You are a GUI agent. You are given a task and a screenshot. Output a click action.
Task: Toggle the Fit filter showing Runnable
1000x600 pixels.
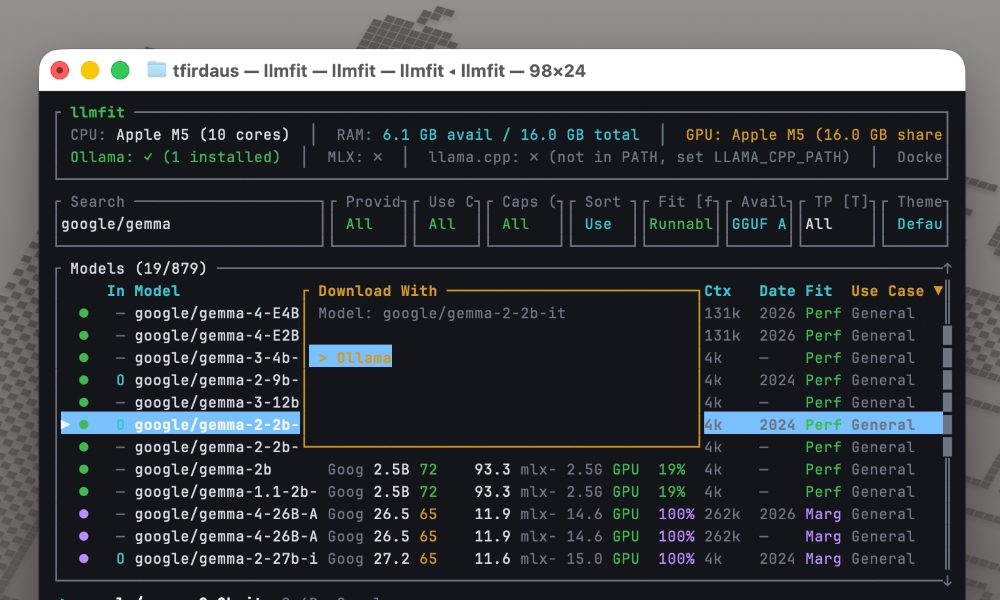point(680,223)
